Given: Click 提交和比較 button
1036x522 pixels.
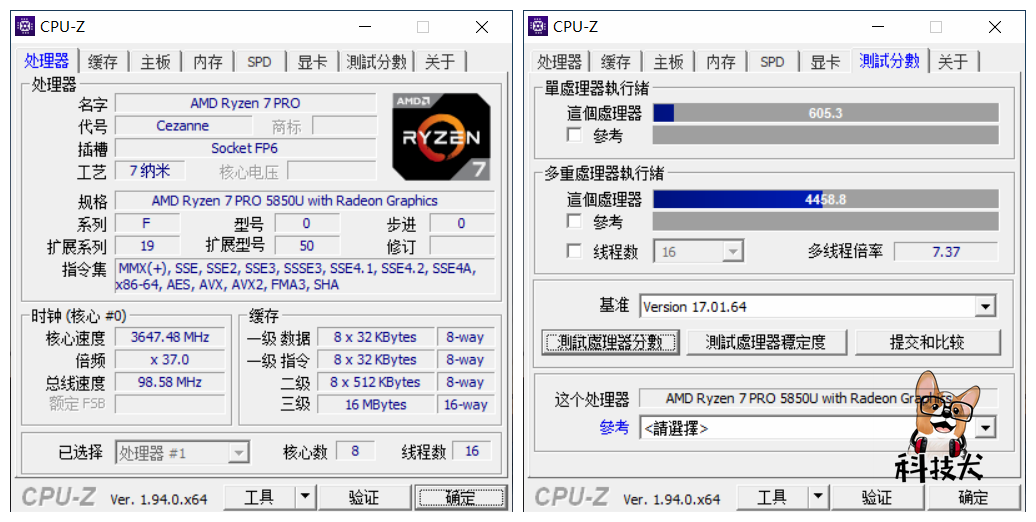Looking at the screenshot, I should click(927, 342).
